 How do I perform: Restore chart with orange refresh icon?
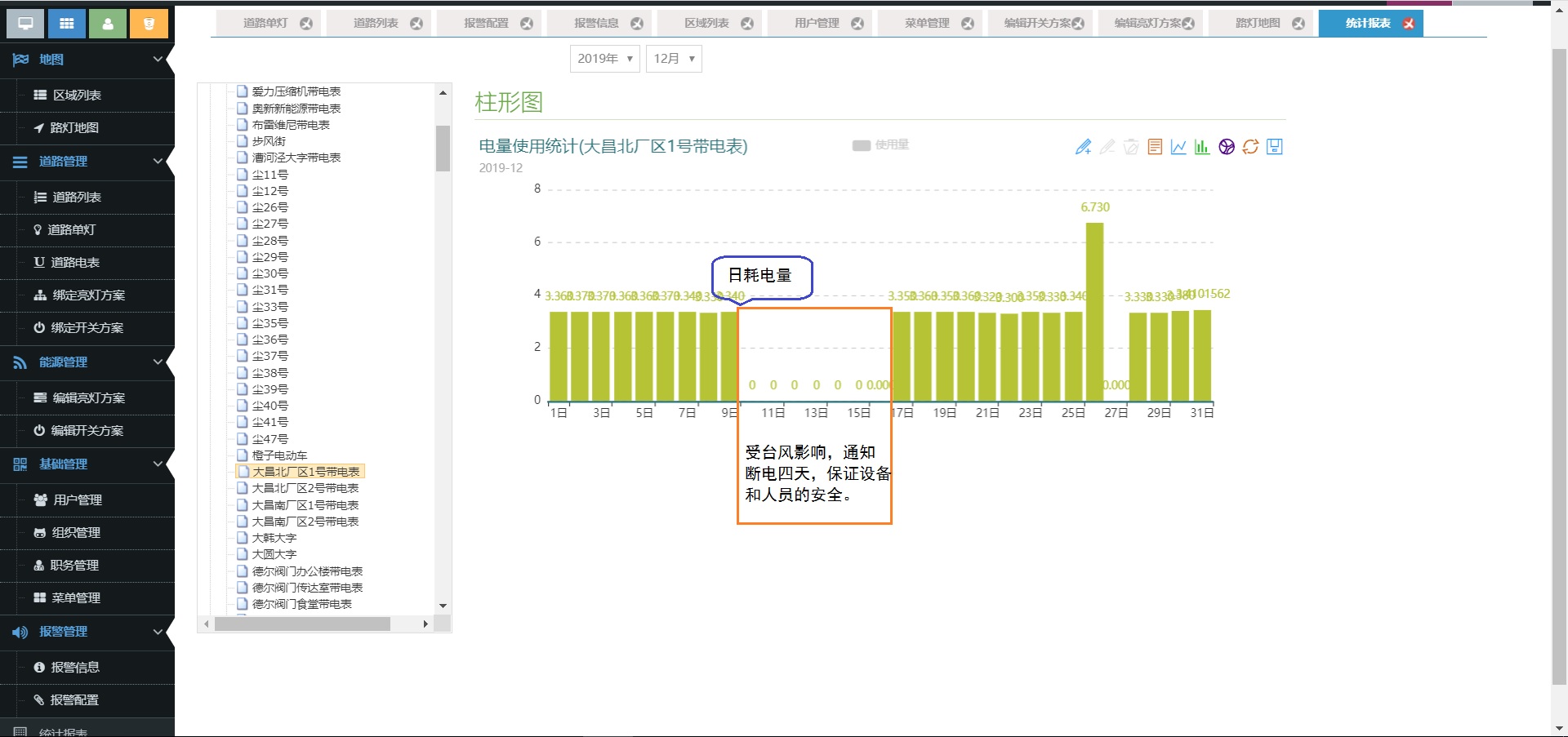1250,147
